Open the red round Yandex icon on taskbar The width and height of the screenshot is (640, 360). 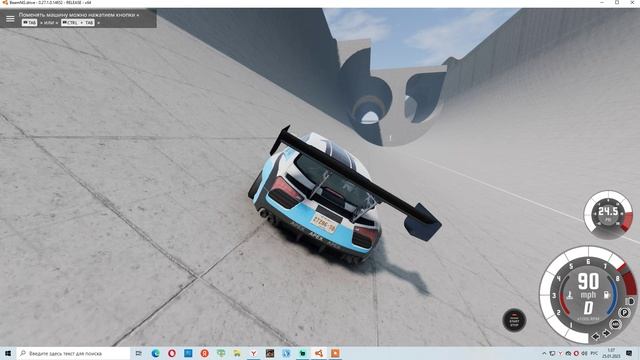204,353
